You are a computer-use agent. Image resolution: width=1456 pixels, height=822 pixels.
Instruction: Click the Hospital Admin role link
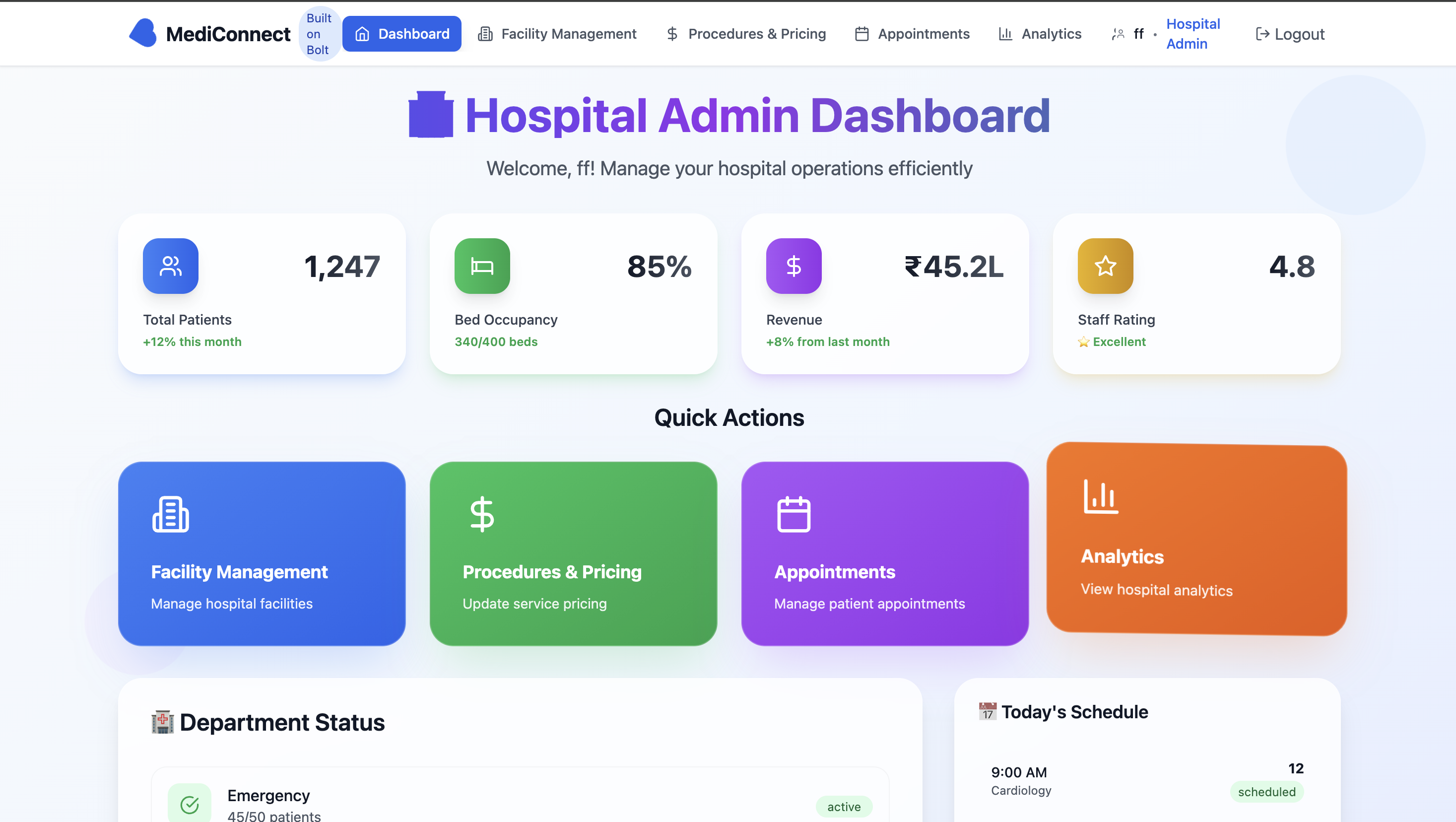tap(1192, 34)
